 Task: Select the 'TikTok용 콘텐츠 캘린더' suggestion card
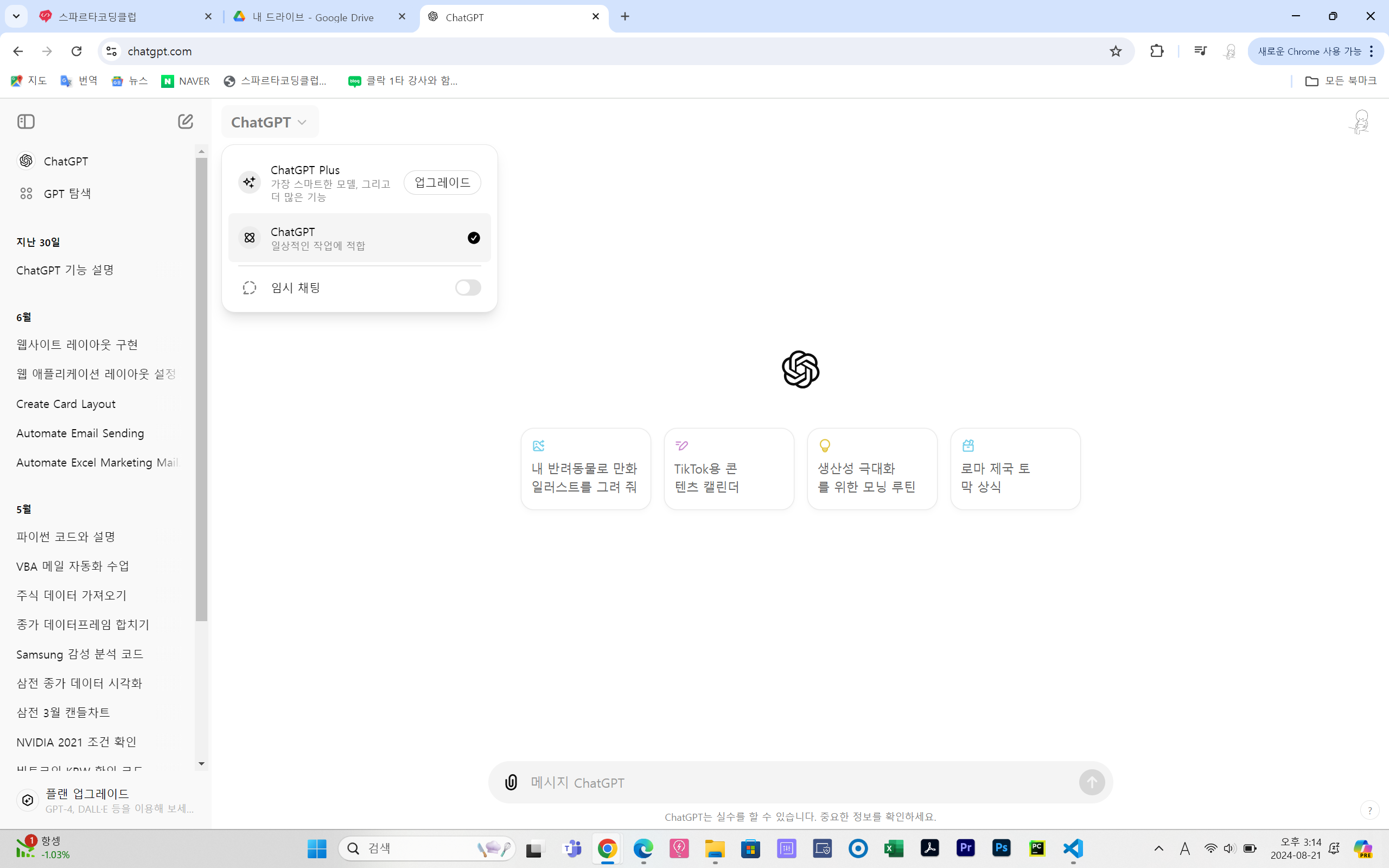[729, 468]
